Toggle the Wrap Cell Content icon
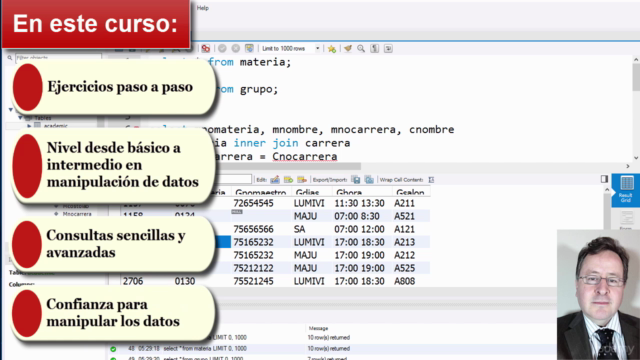 click(x=431, y=180)
